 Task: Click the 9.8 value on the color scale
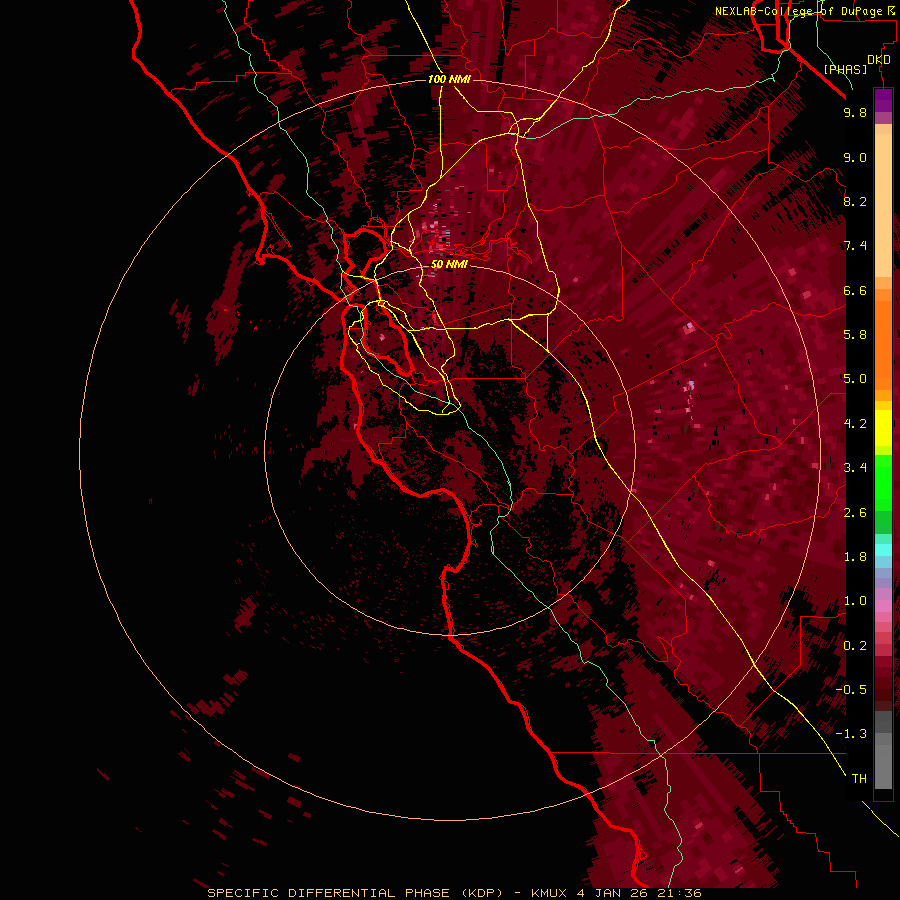click(855, 112)
